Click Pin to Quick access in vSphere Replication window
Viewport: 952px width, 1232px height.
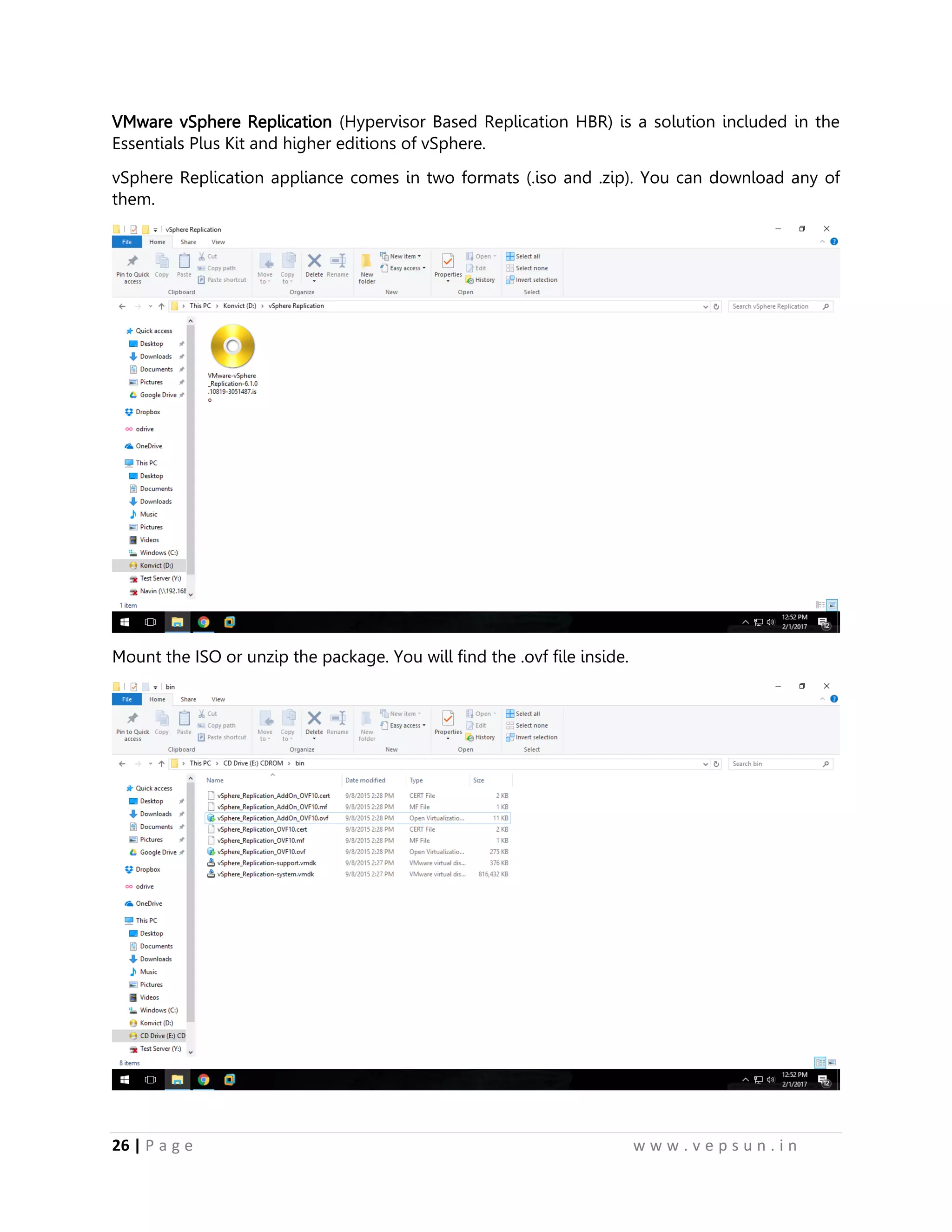coord(132,269)
